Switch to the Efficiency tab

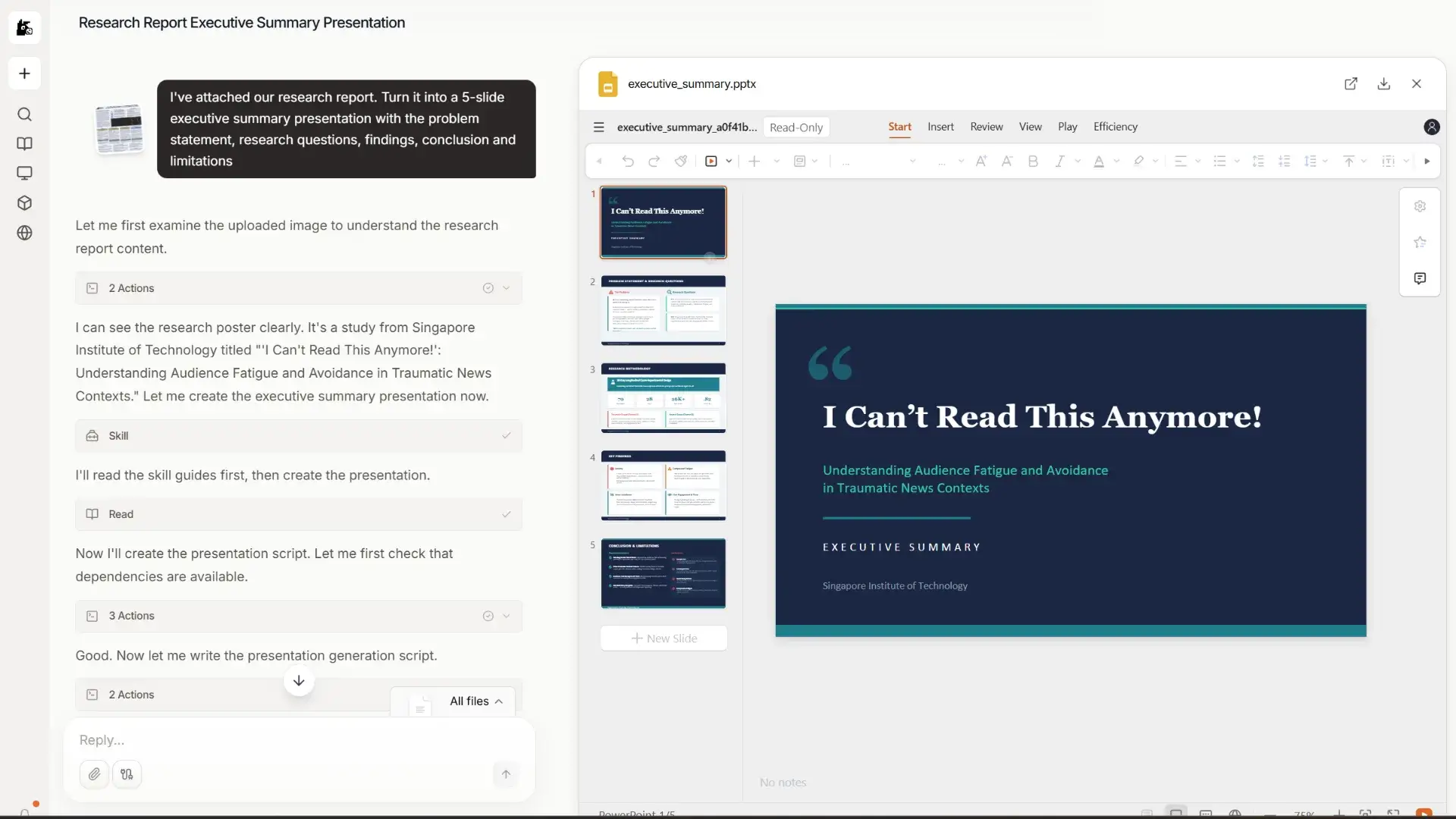pos(1115,127)
